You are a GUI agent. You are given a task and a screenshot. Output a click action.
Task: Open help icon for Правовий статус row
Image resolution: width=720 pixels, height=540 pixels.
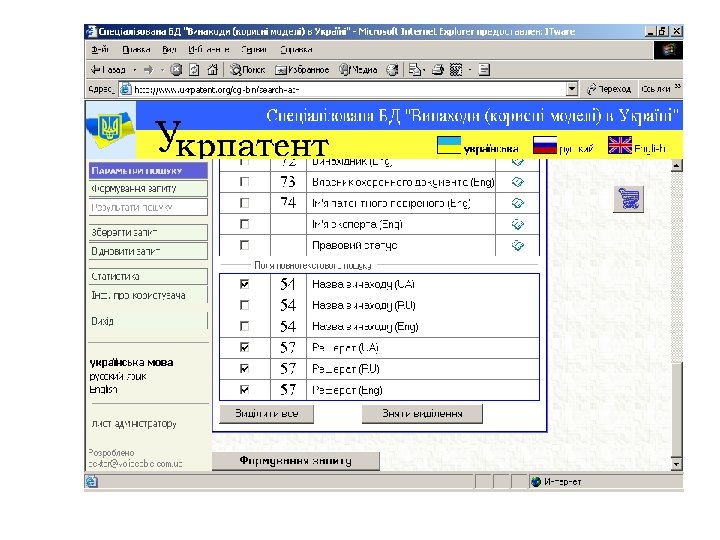pyautogui.click(x=518, y=245)
